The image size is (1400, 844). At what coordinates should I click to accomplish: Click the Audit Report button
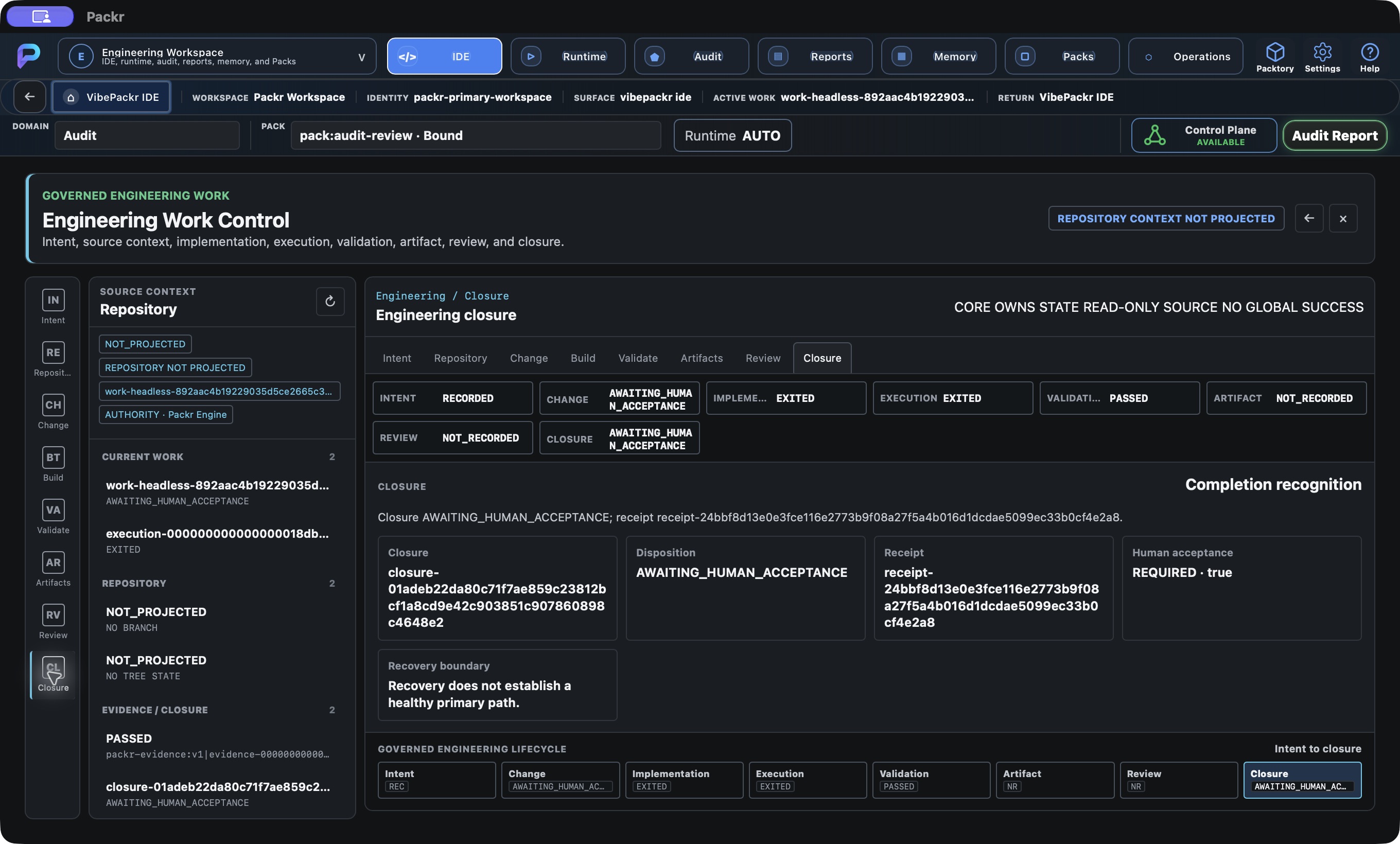click(1335, 135)
